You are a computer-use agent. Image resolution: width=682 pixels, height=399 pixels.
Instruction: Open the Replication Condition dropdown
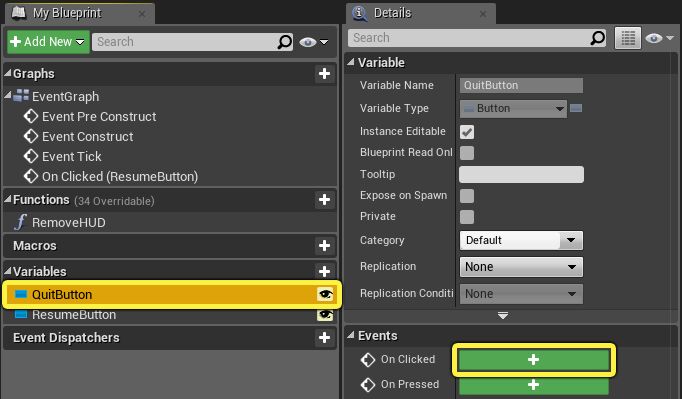pyautogui.click(x=521, y=294)
